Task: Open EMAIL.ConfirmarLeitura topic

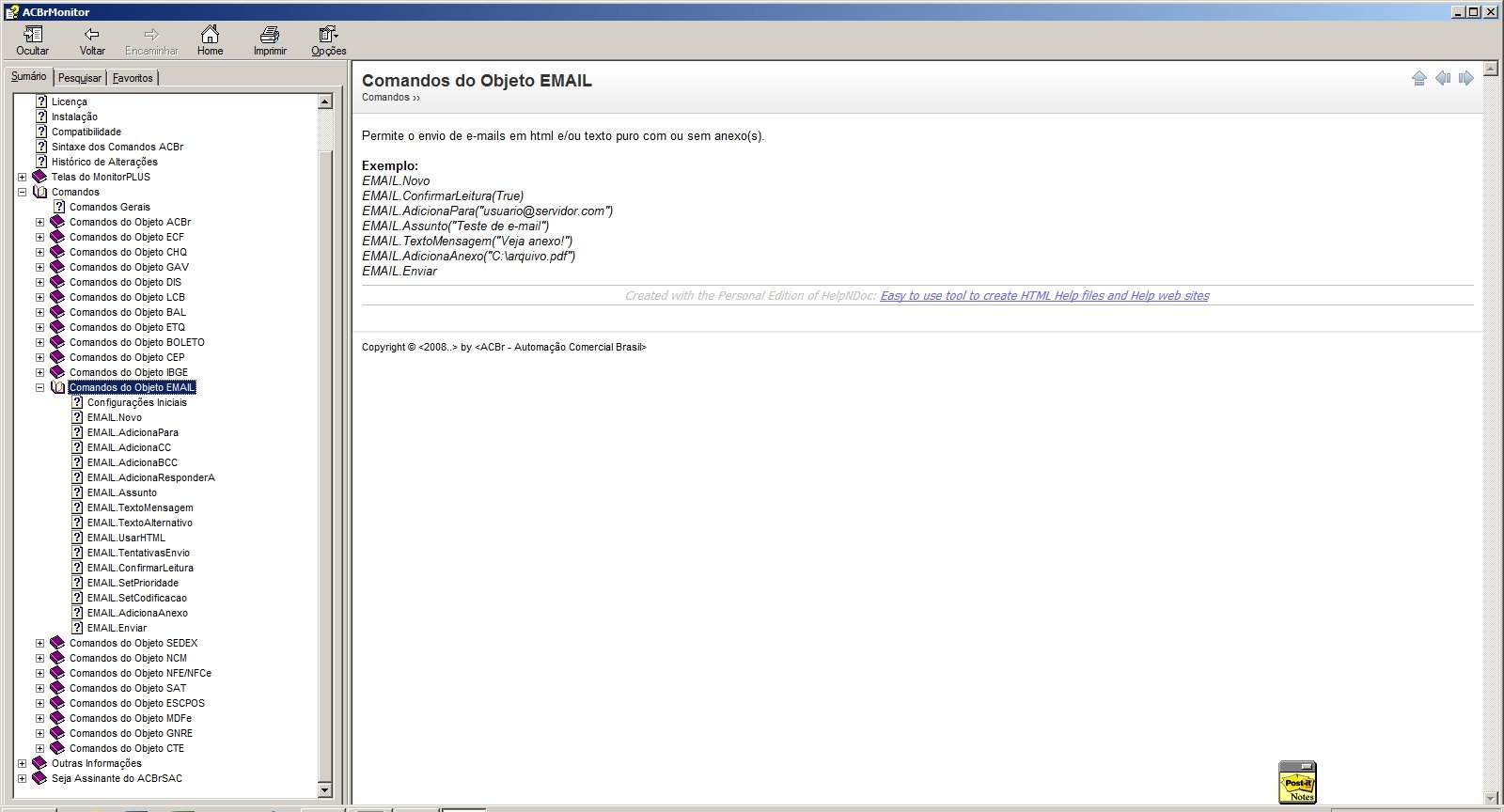Action: coord(140,568)
